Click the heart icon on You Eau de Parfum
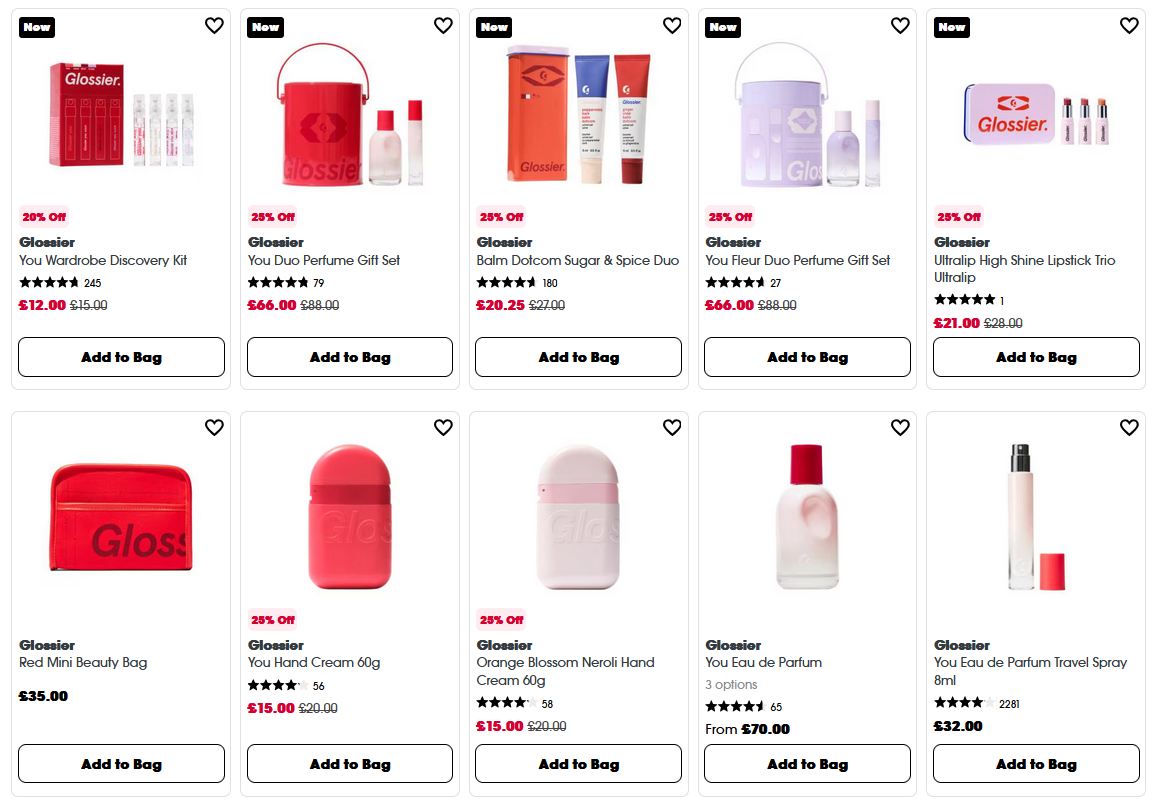This screenshot has width=1154, height=805. (900, 427)
